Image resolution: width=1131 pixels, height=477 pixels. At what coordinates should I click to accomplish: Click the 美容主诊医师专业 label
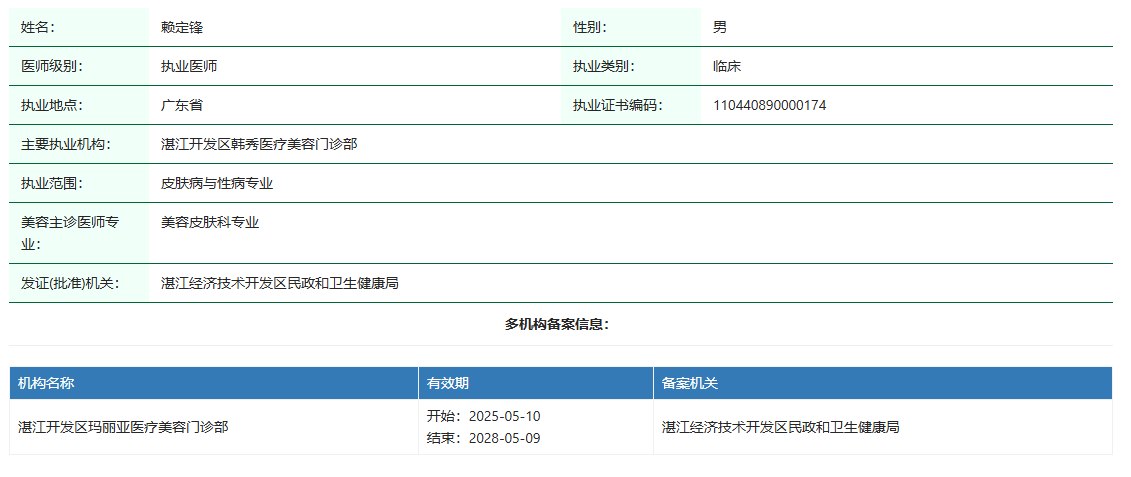(x=69, y=233)
